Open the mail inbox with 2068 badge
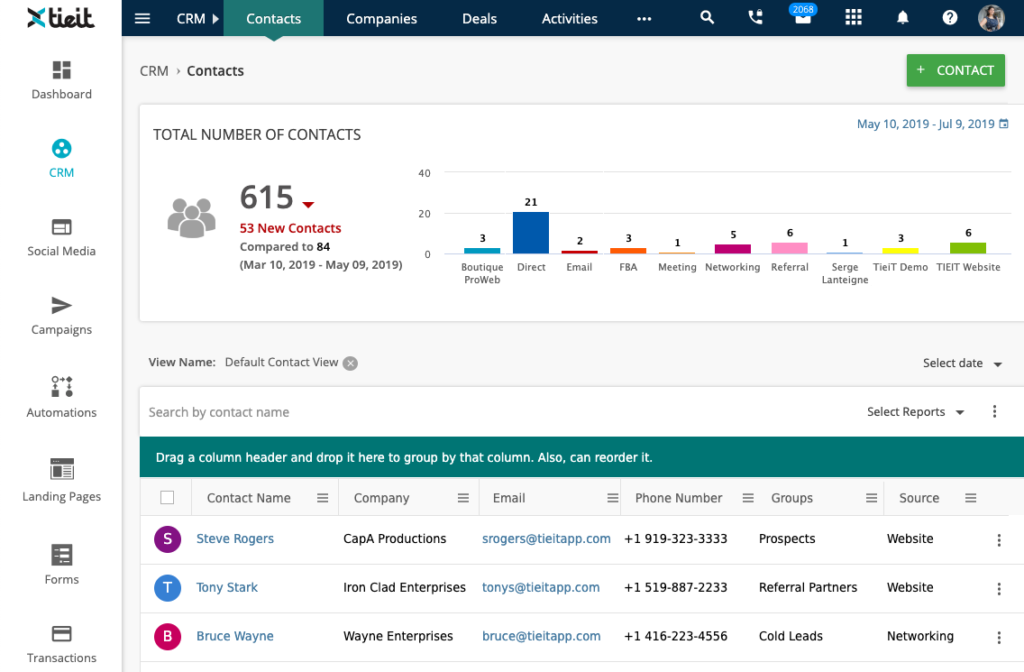This screenshot has height=672, width=1024. 802,19
